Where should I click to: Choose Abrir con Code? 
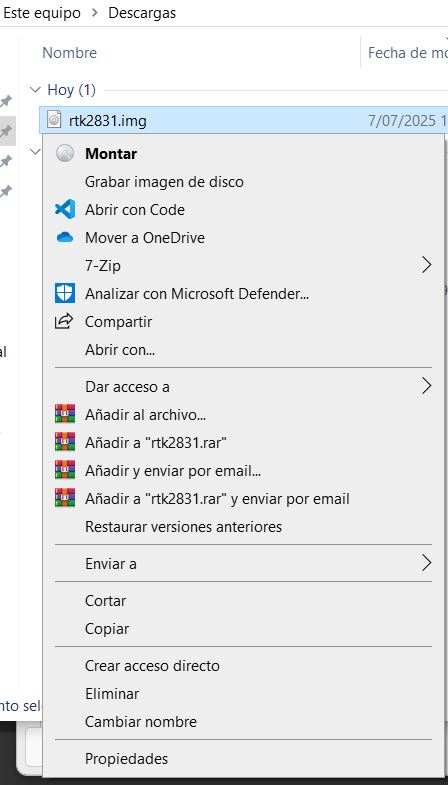coord(243,210)
